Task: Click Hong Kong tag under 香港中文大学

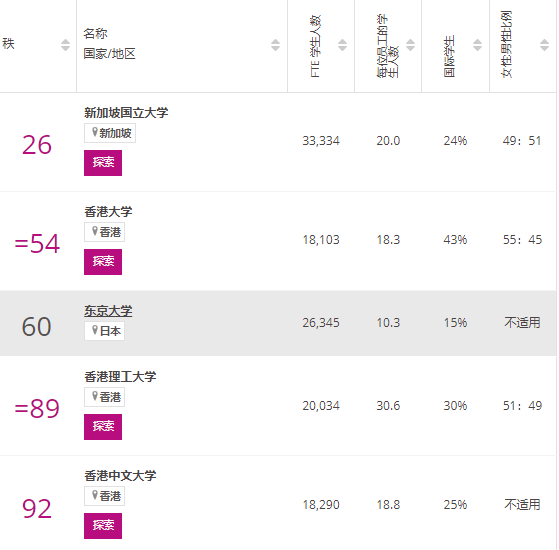Action: [104, 496]
